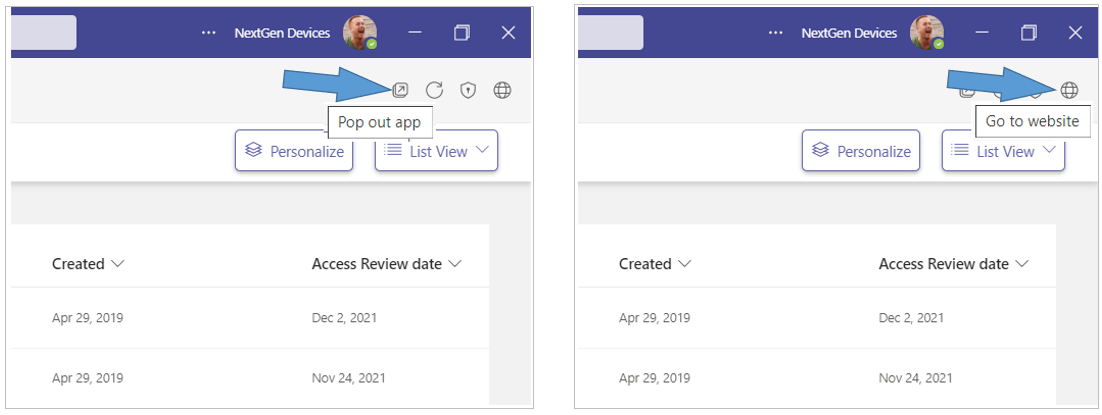Image resolution: width=1102 pixels, height=415 pixels.
Task: Expand the List View dropdown in left image
Action: [x=481, y=151]
